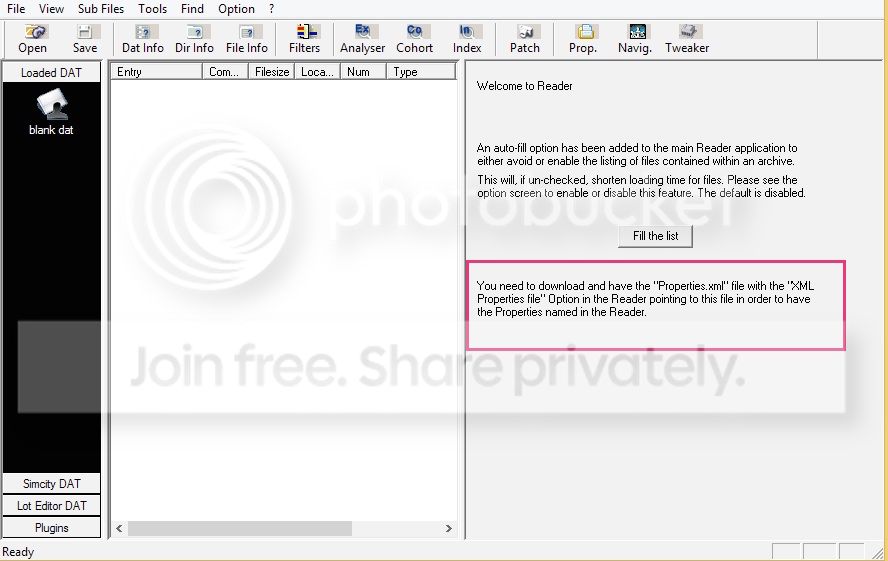The width and height of the screenshot is (888, 561).
Task: Click the Fill the list button
Action: [655, 236]
